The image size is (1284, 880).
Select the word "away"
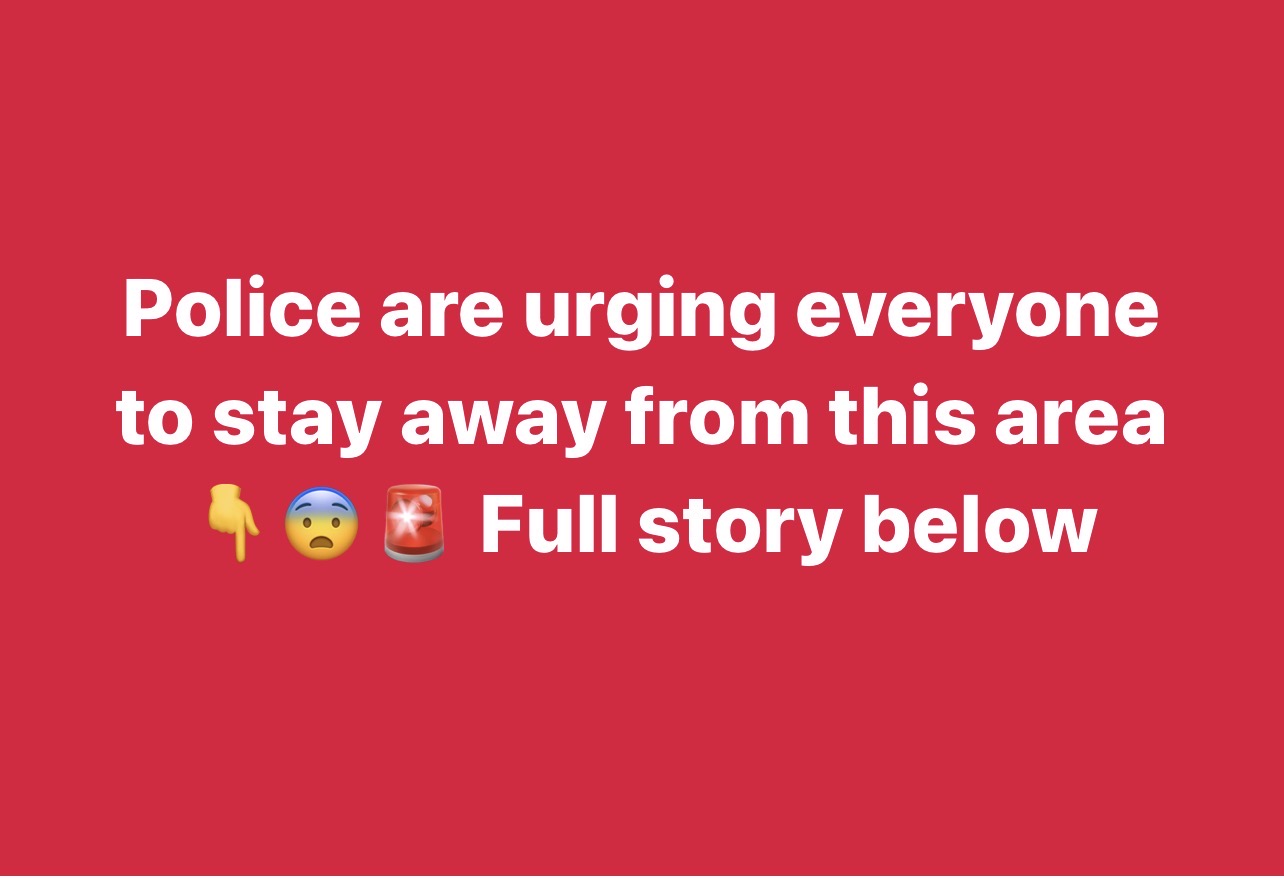(x=503, y=424)
